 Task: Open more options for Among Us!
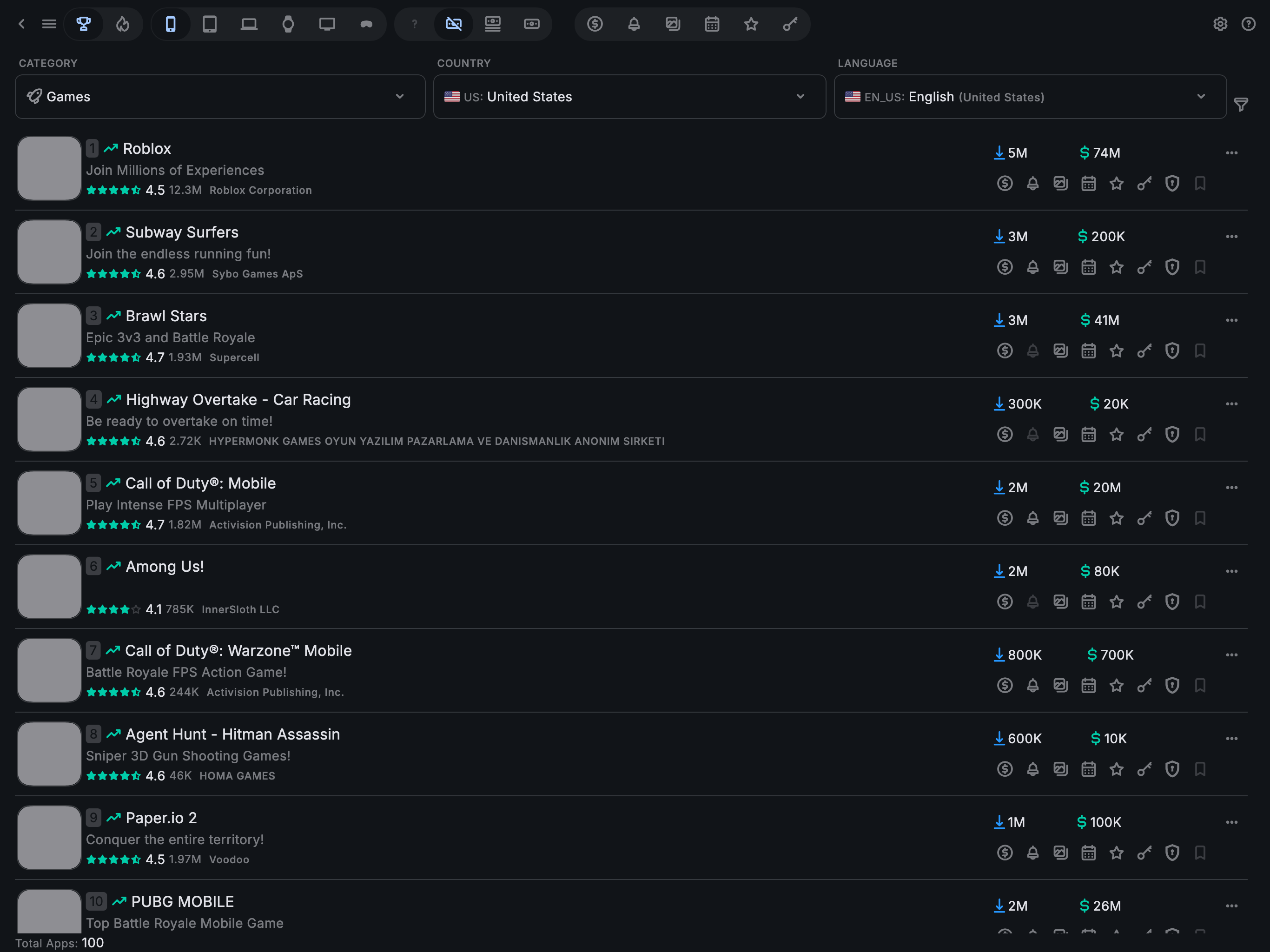1231,571
